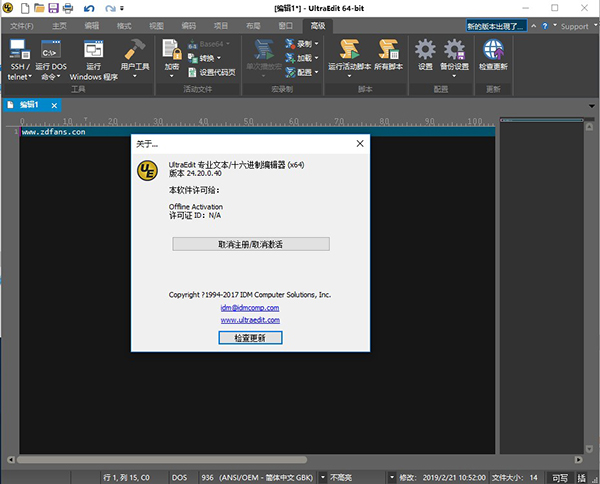
Task: Click the encrypt file lock icon
Action: [x=172, y=49]
